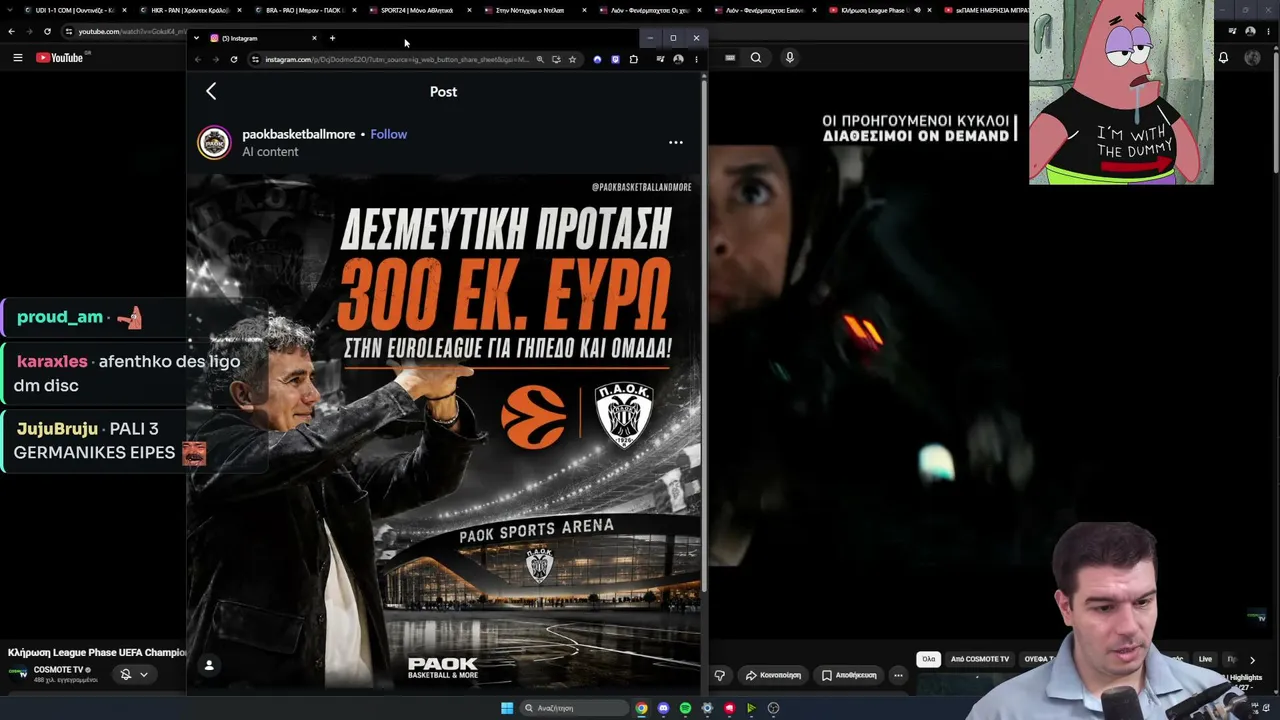The image size is (1280, 720).
Task: Share the video via Κοινοποίηση
Action: pos(773,675)
